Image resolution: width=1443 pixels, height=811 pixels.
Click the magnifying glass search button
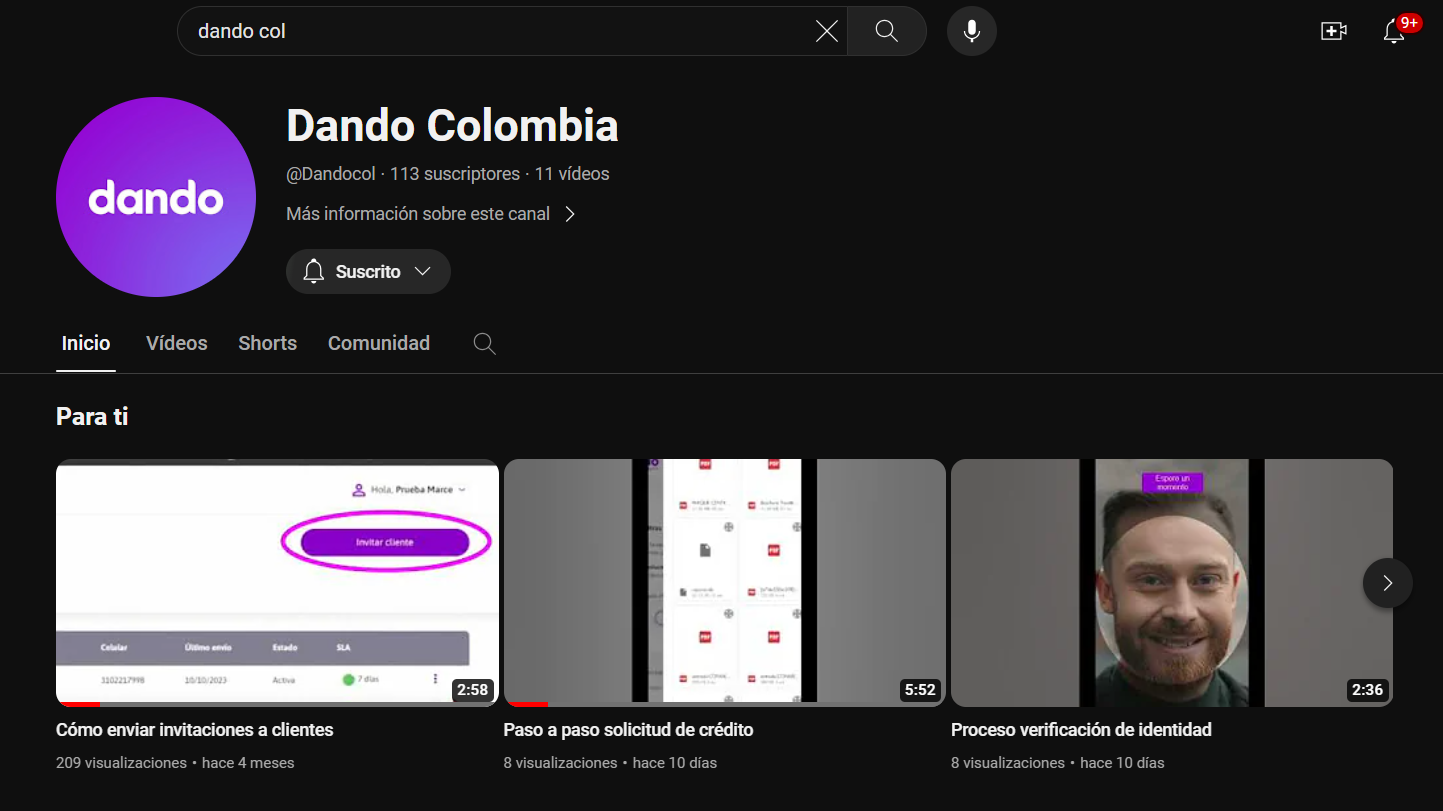(887, 31)
